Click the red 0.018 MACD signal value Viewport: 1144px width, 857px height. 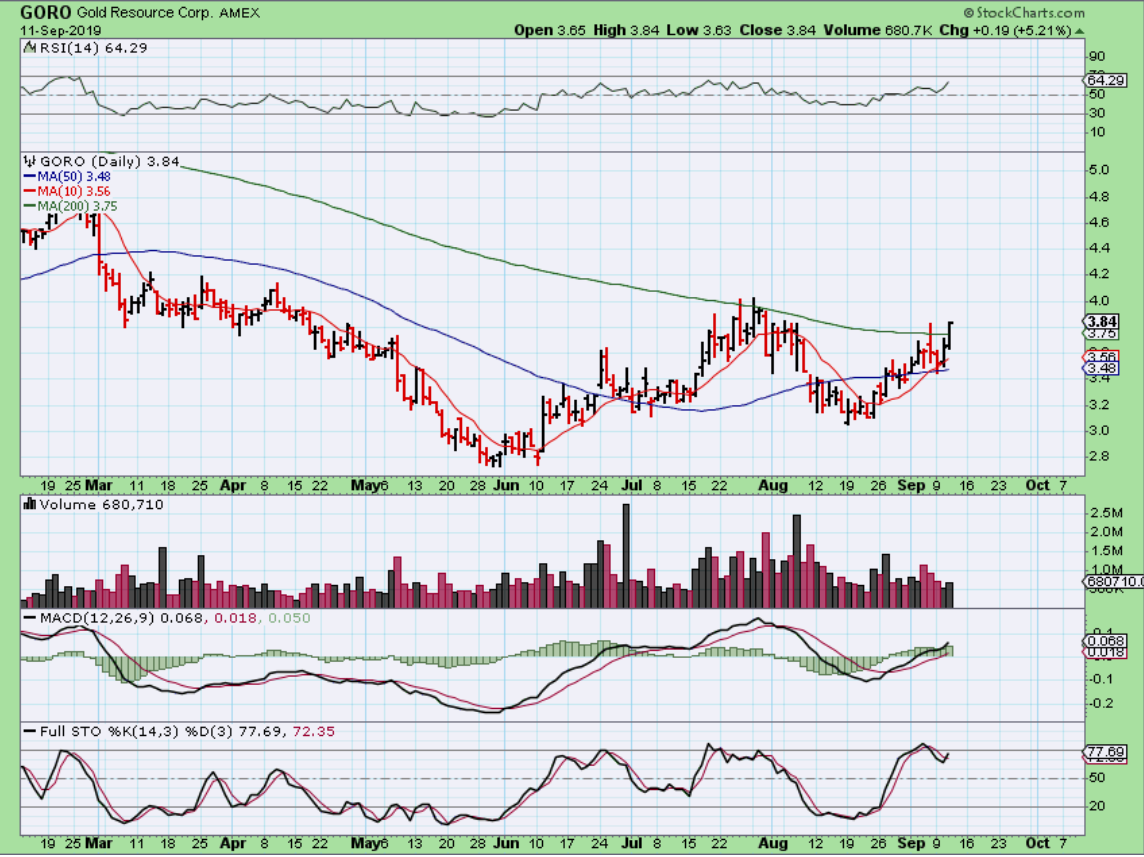pos(236,618)
